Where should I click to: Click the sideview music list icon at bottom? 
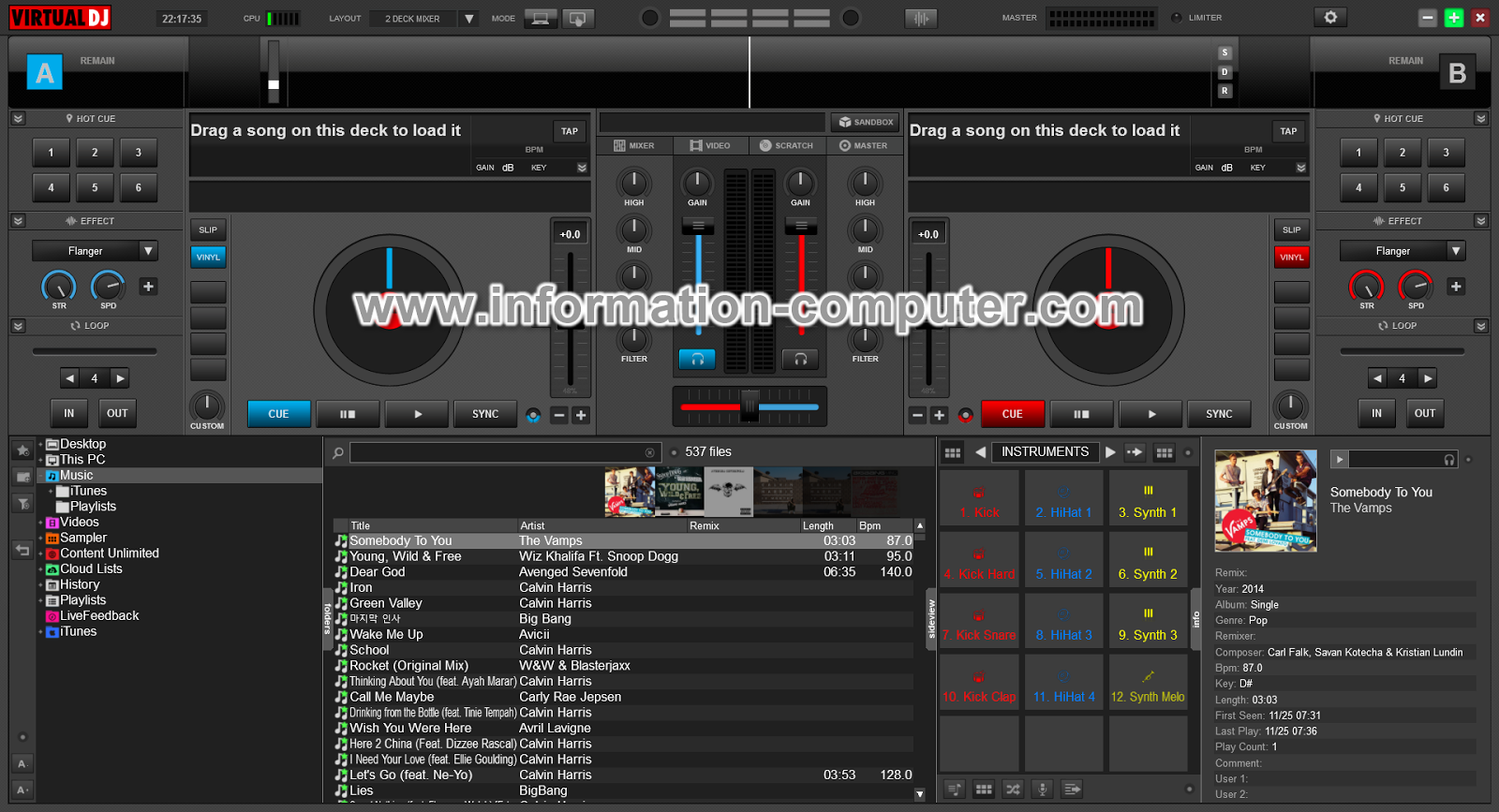pyautogui.click(x=954, y=790)
